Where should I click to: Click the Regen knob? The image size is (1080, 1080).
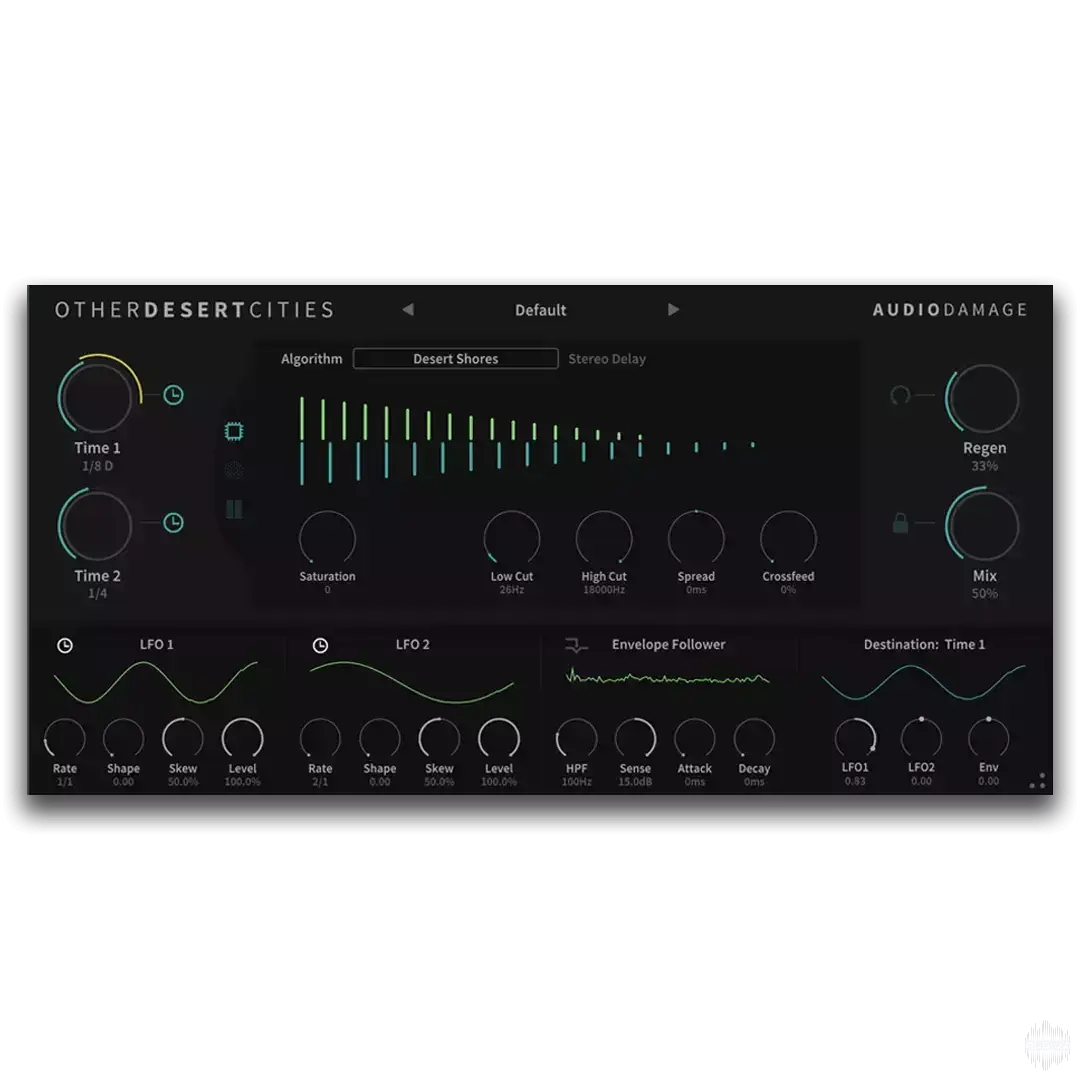(983, 398)
